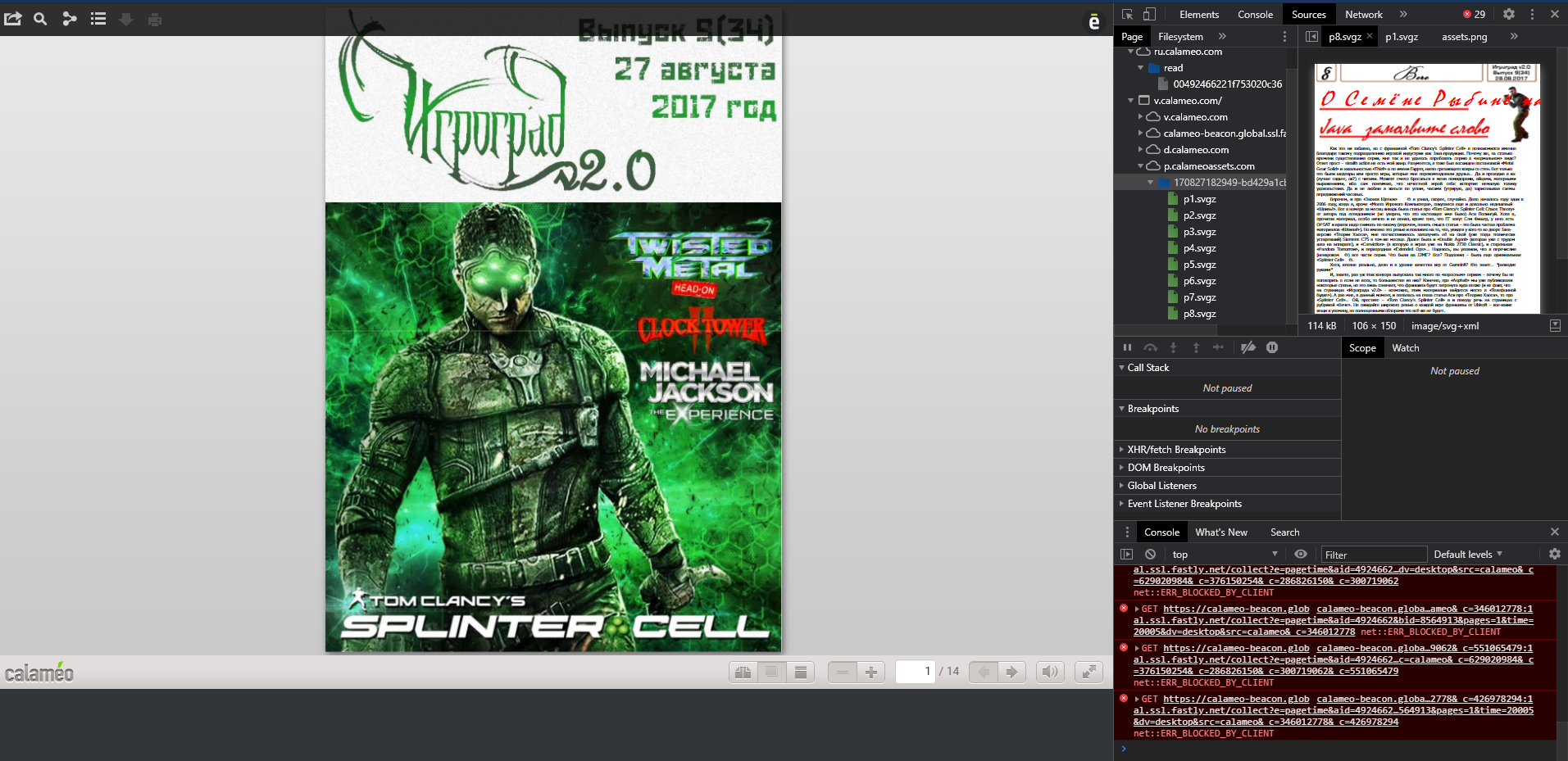Open the Filesystem navigator tab
Screen dimensions: 1568x761
tap(1180, 37)
